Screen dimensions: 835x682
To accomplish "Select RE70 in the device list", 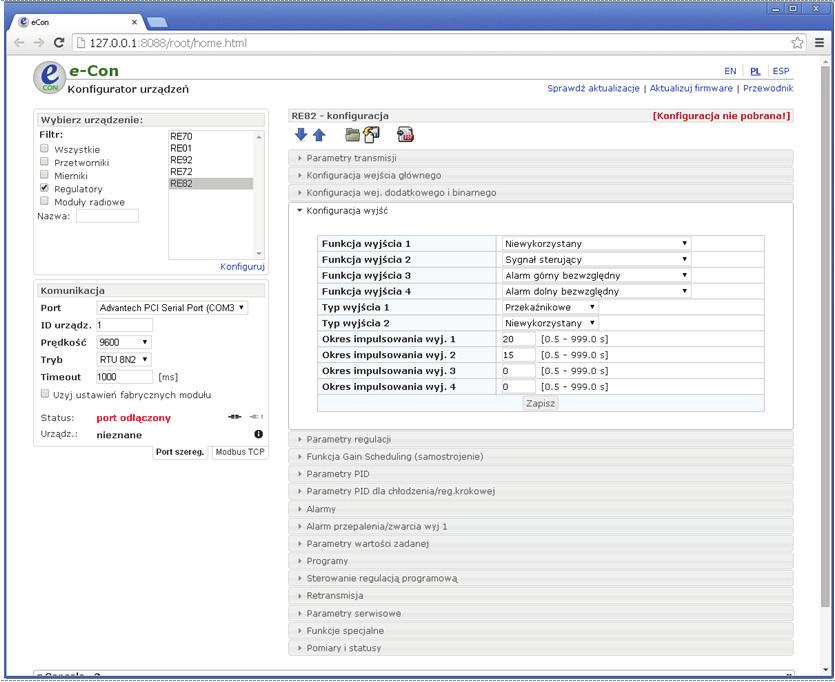I will point(210,136).
